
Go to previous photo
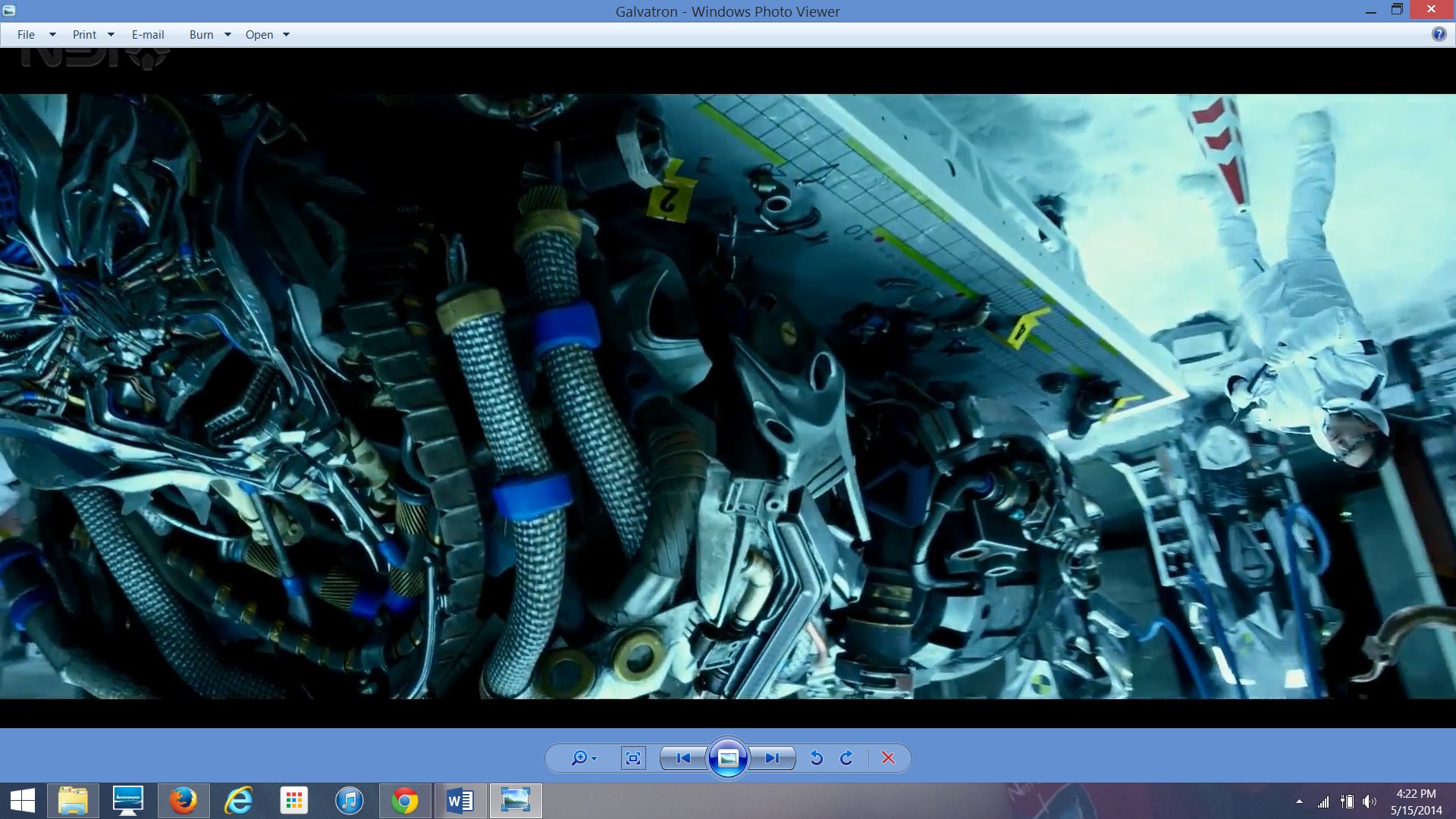[x=683, y=758]
